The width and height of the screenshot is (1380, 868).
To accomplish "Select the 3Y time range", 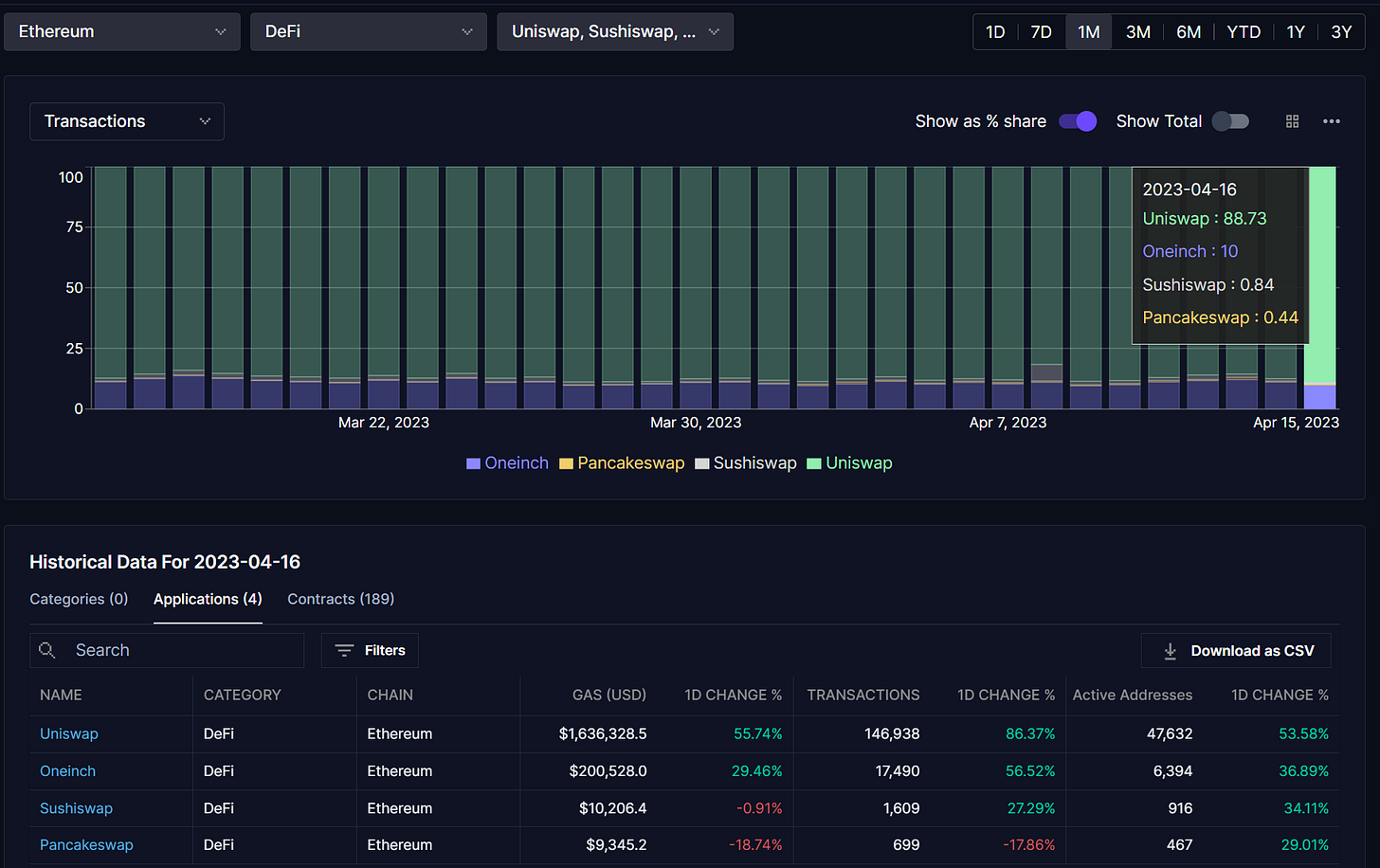I will coord(1341,32).
